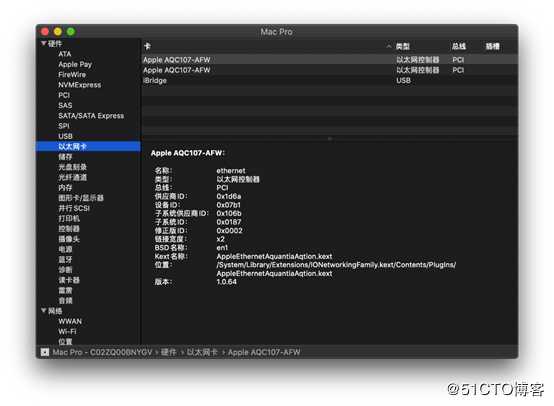
Task: Select the iBridge row
Action: coord(330,80)
